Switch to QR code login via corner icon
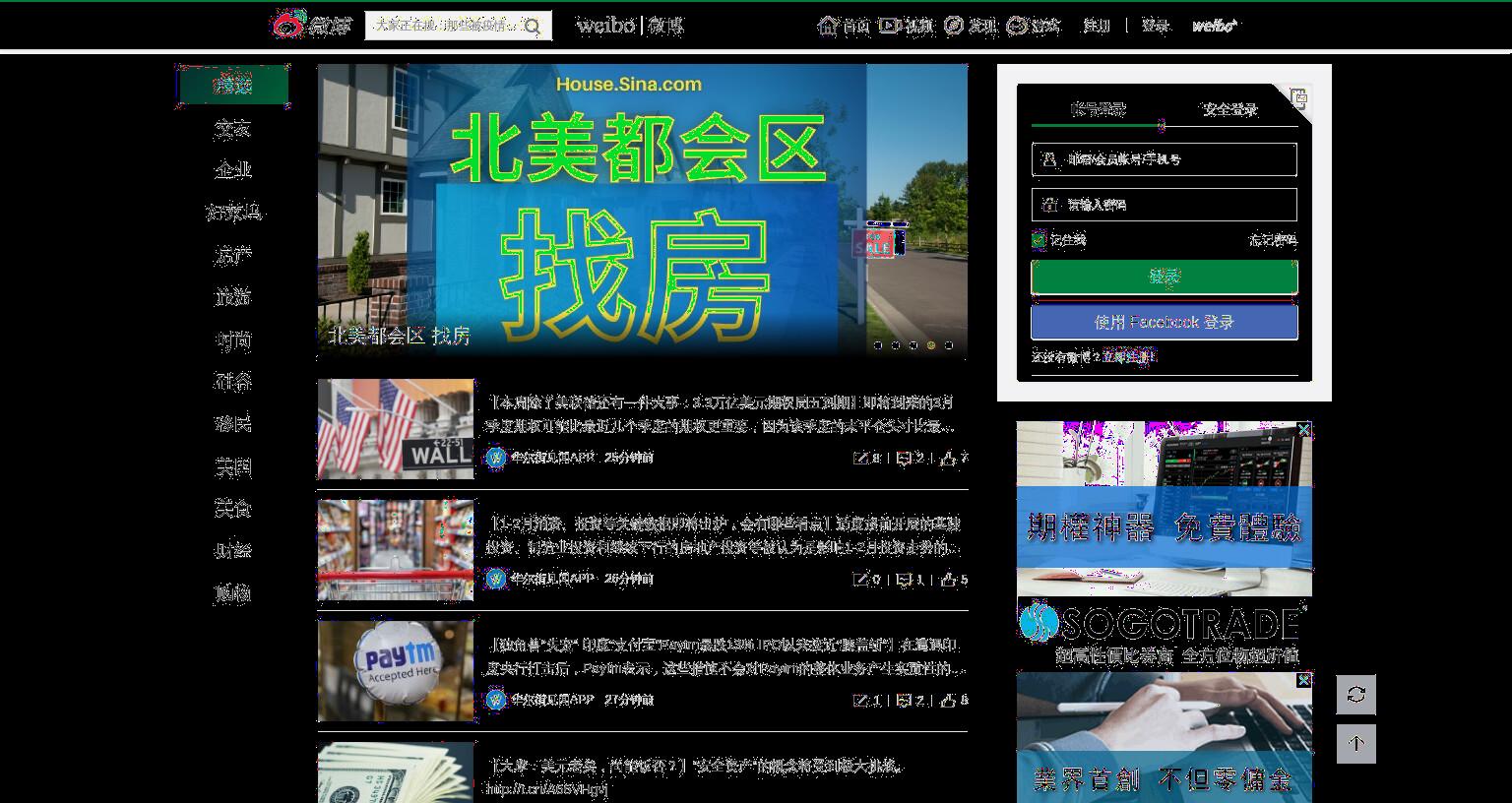 [1298, 97]
